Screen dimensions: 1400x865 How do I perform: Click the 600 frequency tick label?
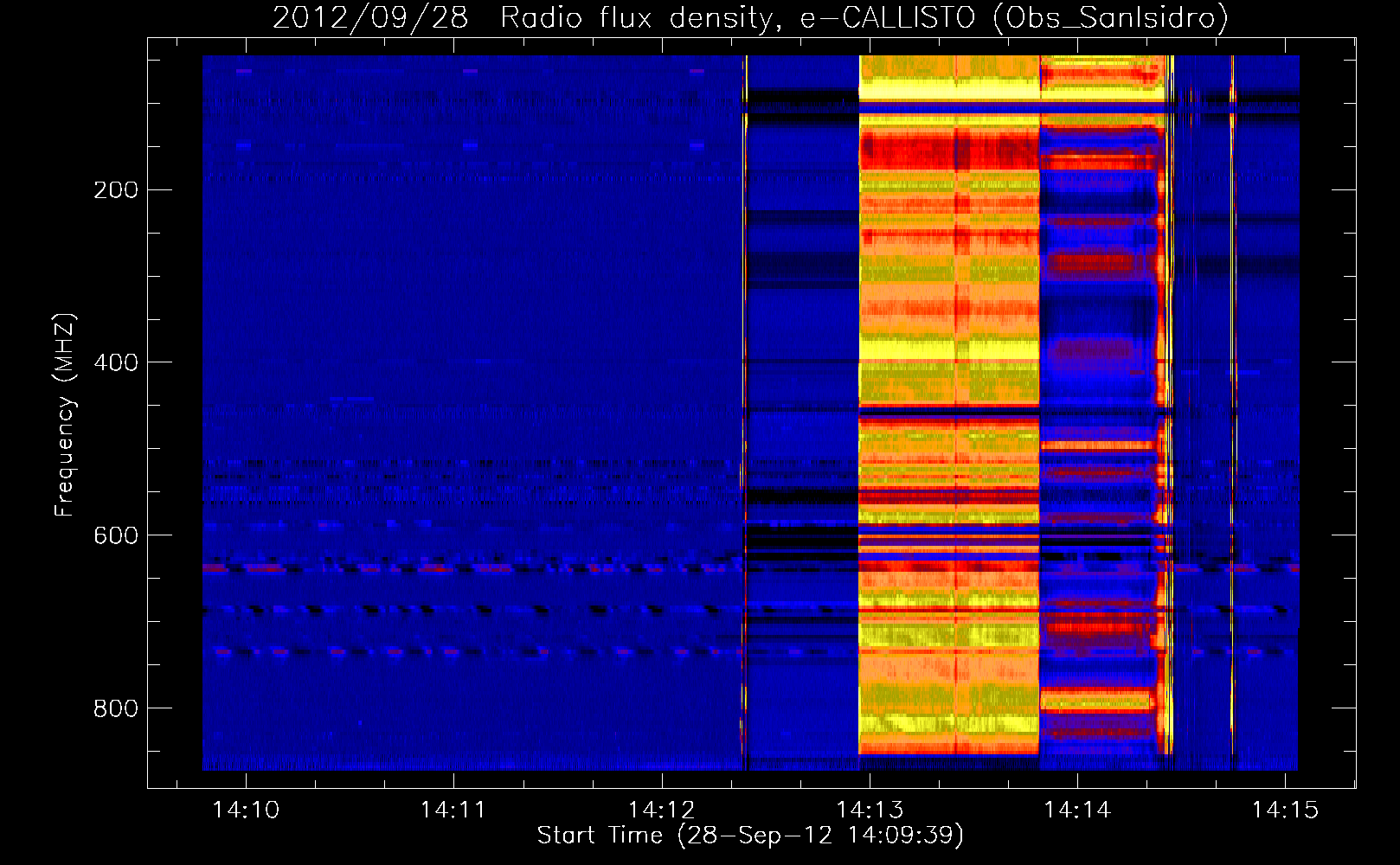(x=116, y=535)
